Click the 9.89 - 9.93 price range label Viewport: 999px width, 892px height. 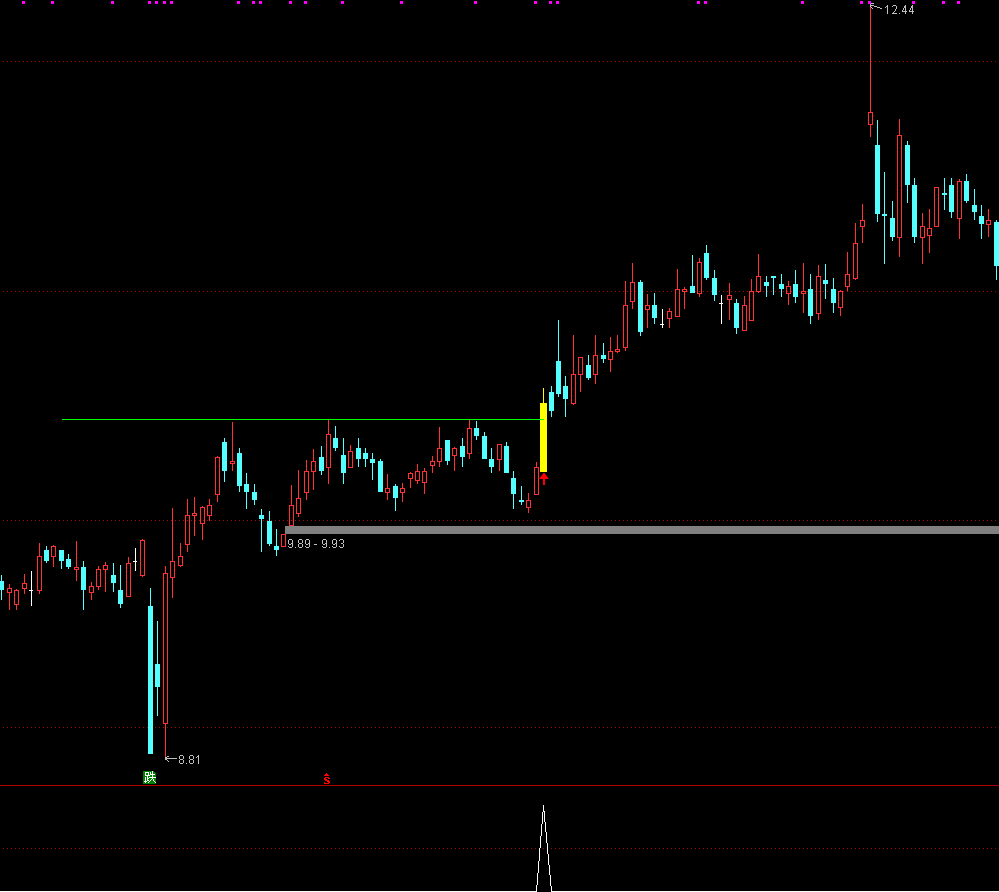[x=316, y=543]
